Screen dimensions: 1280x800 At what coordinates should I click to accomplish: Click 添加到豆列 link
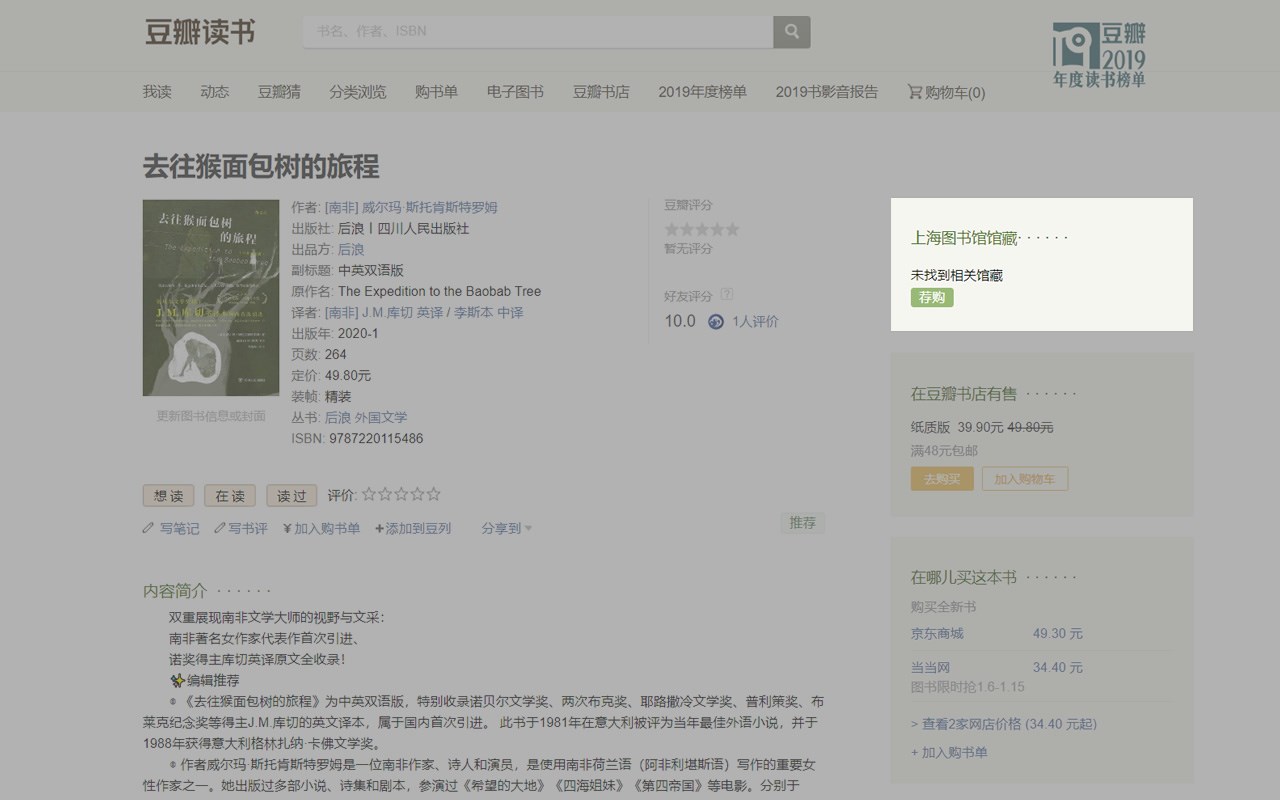pyautogui.click(x=413, y=528)
